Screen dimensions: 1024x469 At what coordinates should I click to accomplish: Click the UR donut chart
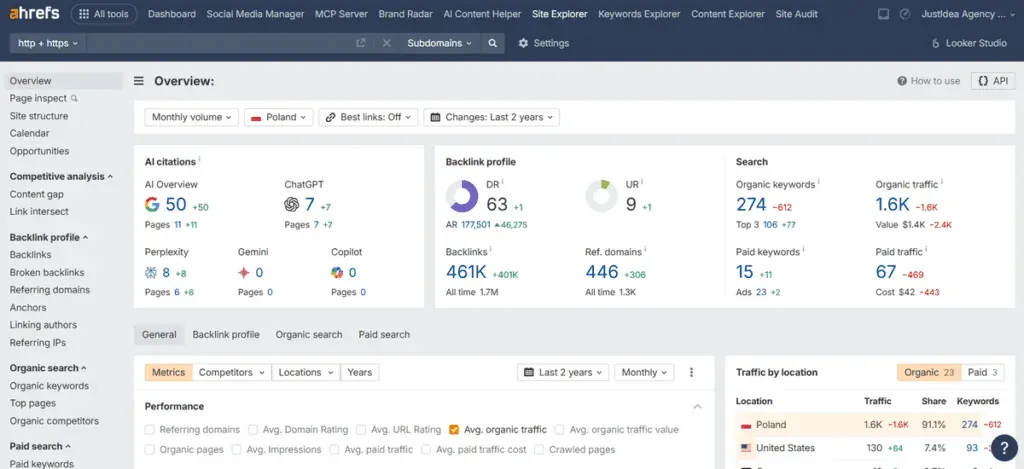coord(601,197)
